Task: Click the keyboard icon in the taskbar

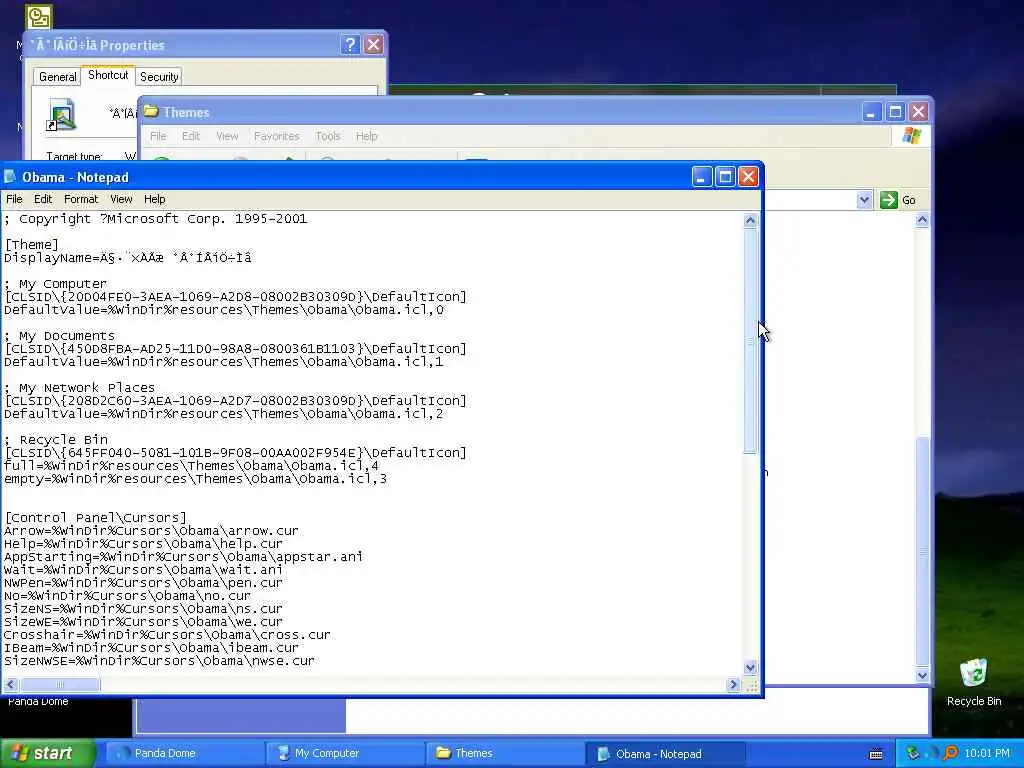Action: (x=876, y=754)
